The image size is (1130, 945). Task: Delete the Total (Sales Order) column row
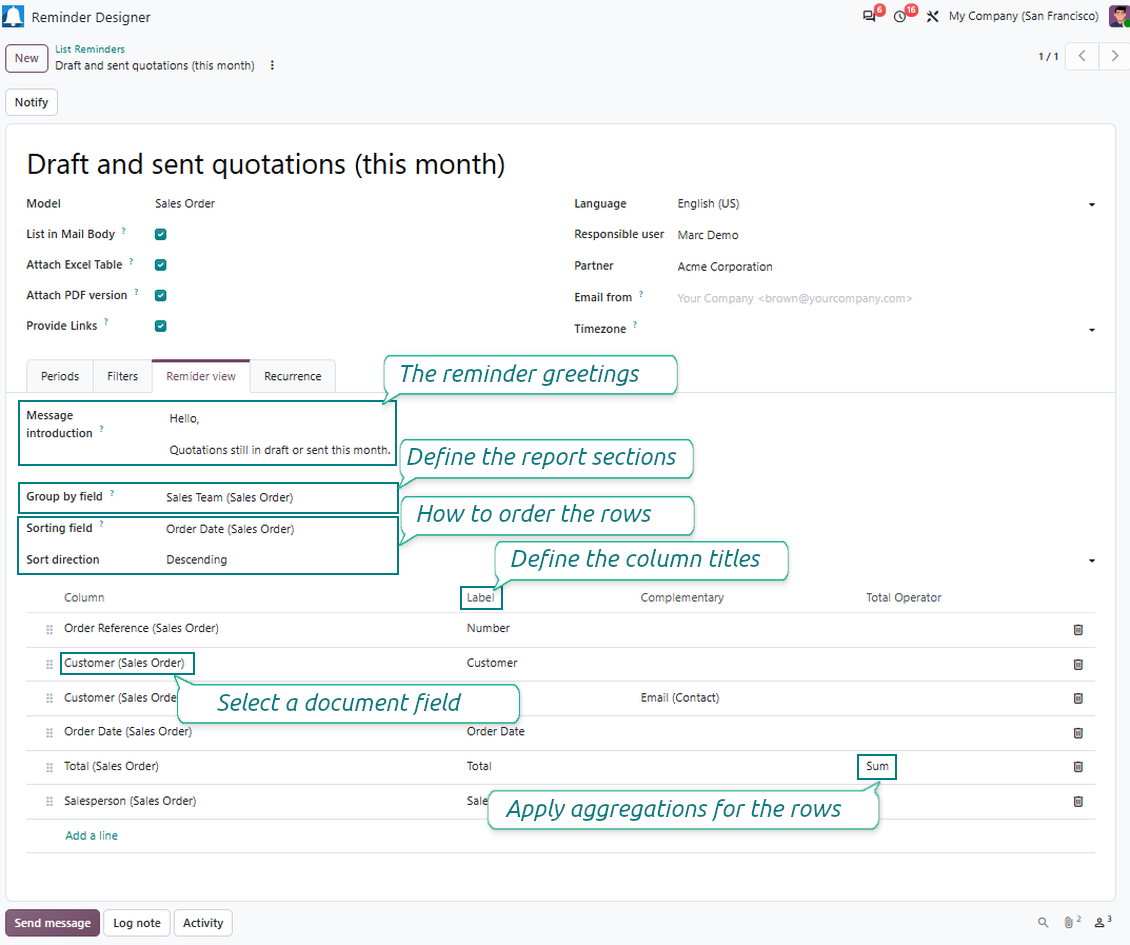pyautogui.click(x=1078, y=766)
